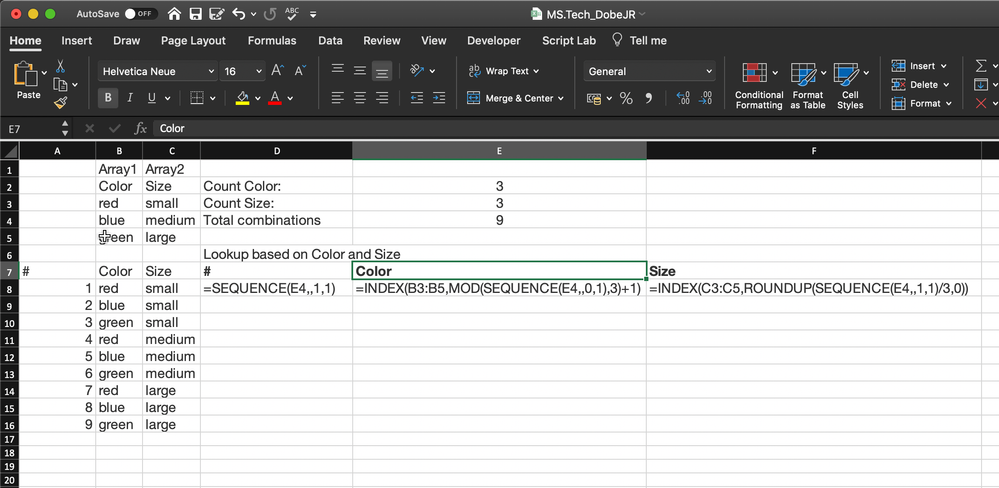Apply Comma Style format
This screenshot has height=488, width=999.
(x=649, y=98)
